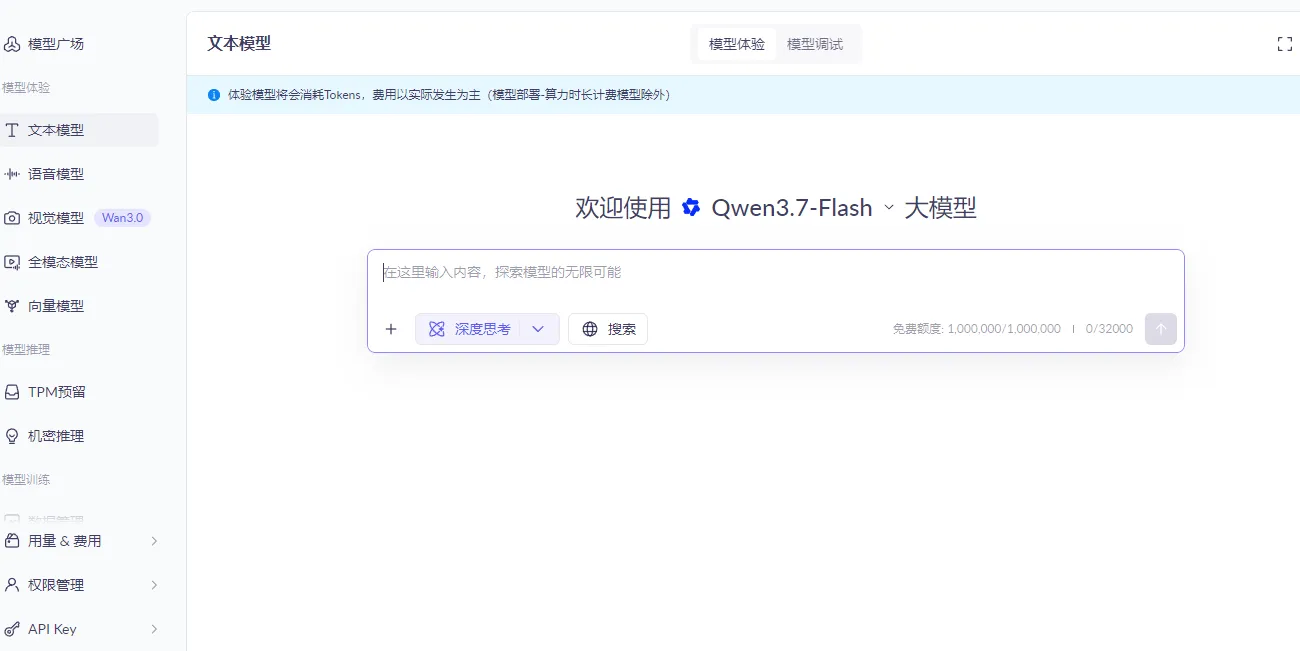
Task: Click the 用量 & 费用 wallet icon
Action: (x=12, y=541)
